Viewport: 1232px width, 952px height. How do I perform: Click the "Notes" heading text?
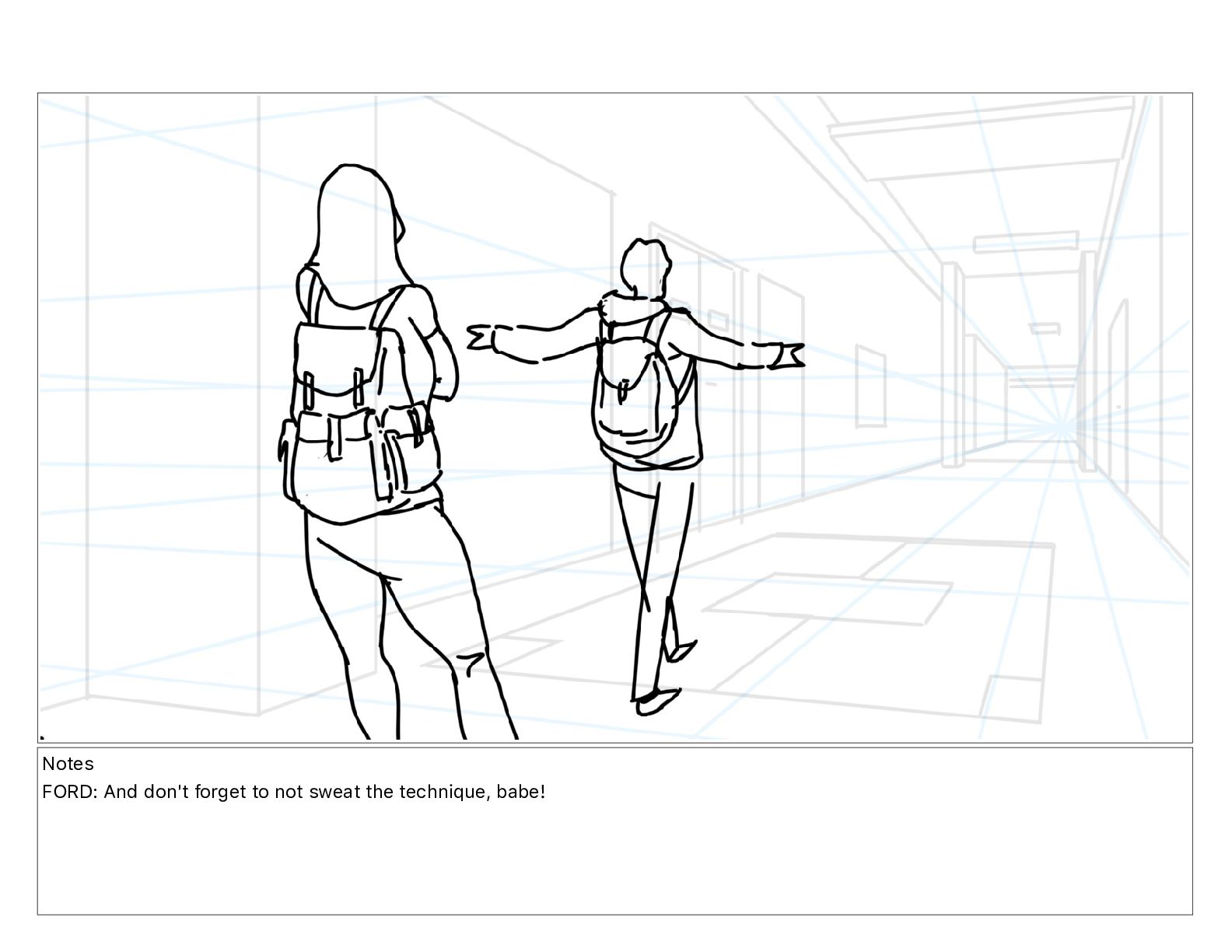[x=68, y=764]
